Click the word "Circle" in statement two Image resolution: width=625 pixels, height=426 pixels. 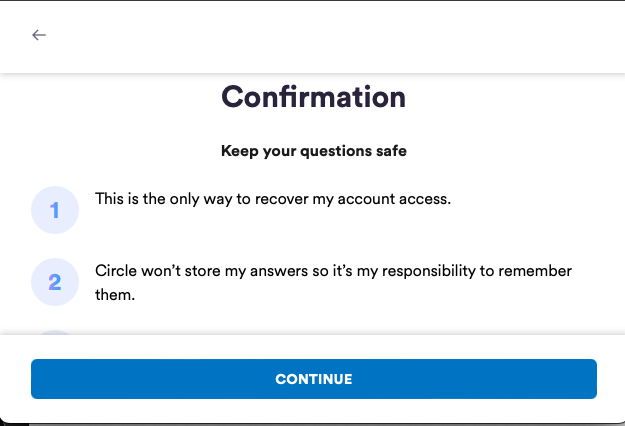pyautogui.click(x=115, y=271)
